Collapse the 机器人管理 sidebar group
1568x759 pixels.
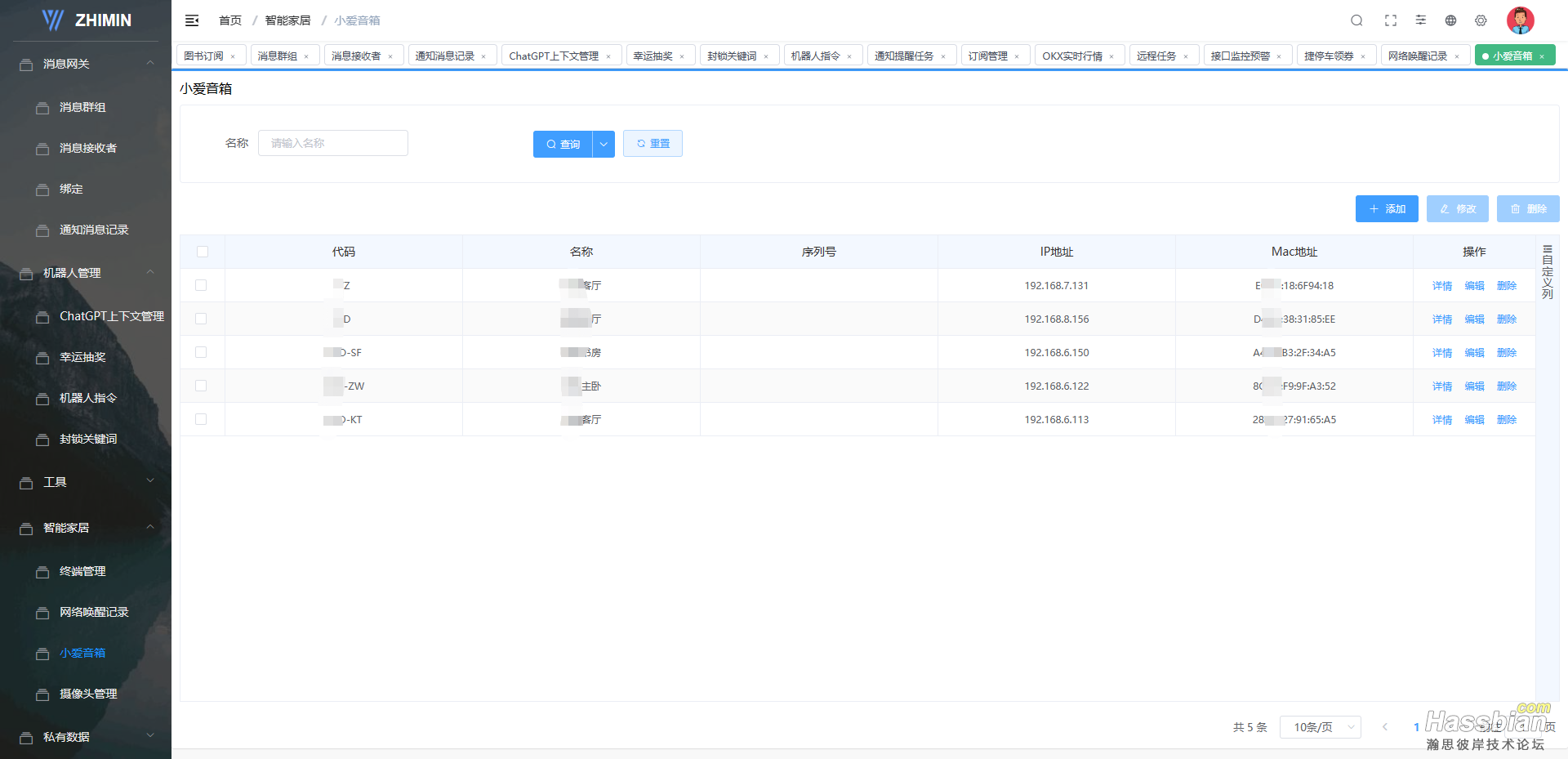click(86, 273)
